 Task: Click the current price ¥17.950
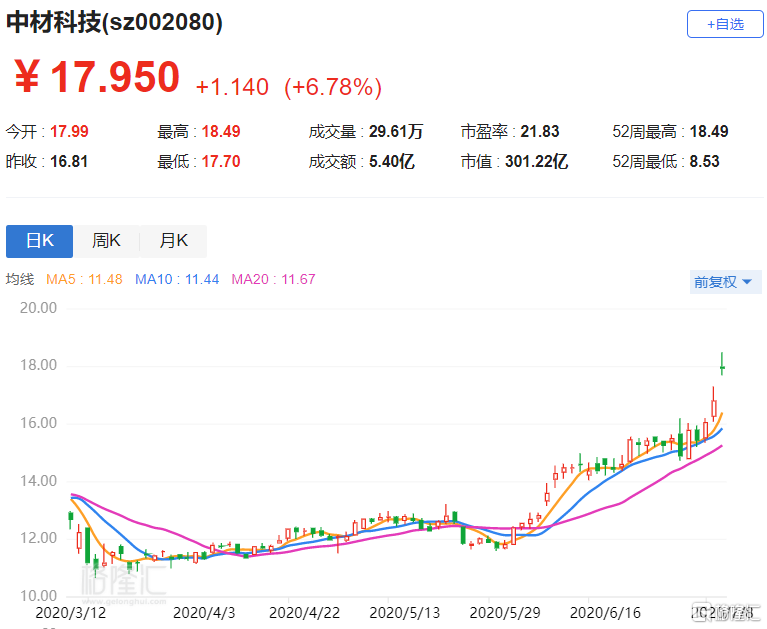(97, 77)
